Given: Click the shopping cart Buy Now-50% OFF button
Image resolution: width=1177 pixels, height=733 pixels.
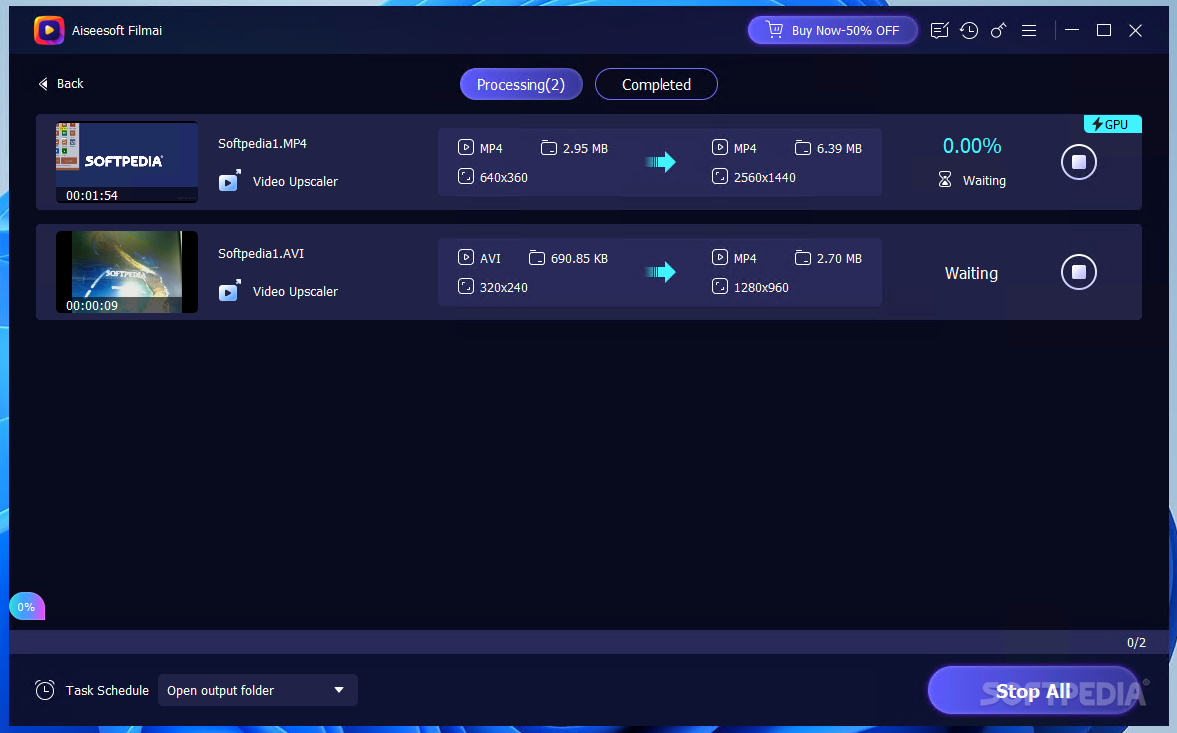Looking at the screenshot, I should (832, 30).
